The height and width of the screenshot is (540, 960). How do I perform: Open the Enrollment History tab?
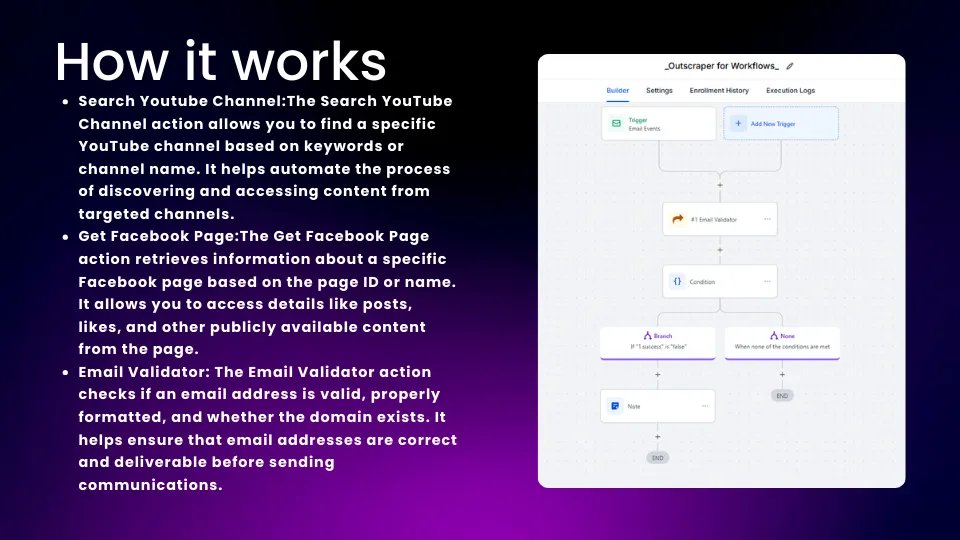pos(719,91)
